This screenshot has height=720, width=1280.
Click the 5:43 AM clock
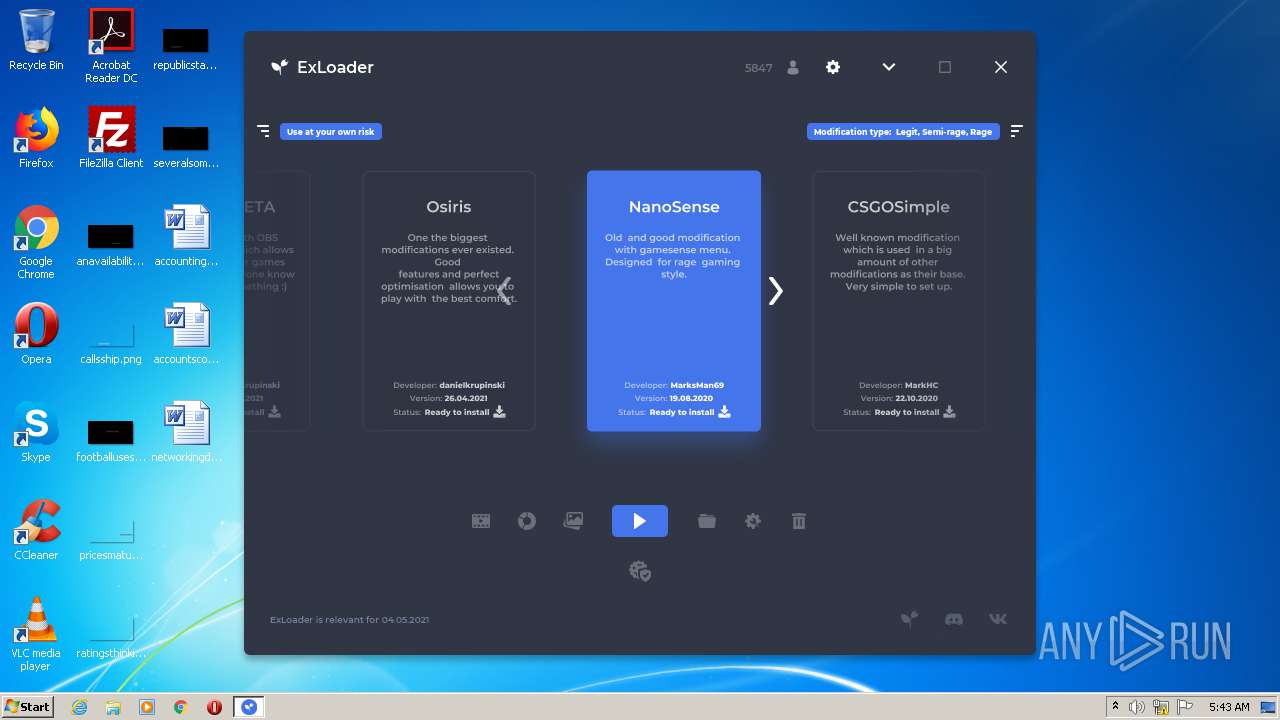[x=1229, y=707]
